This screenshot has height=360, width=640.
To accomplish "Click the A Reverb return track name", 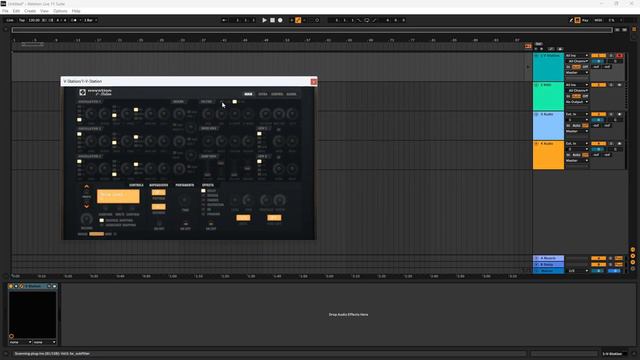I will pos(548,258).
